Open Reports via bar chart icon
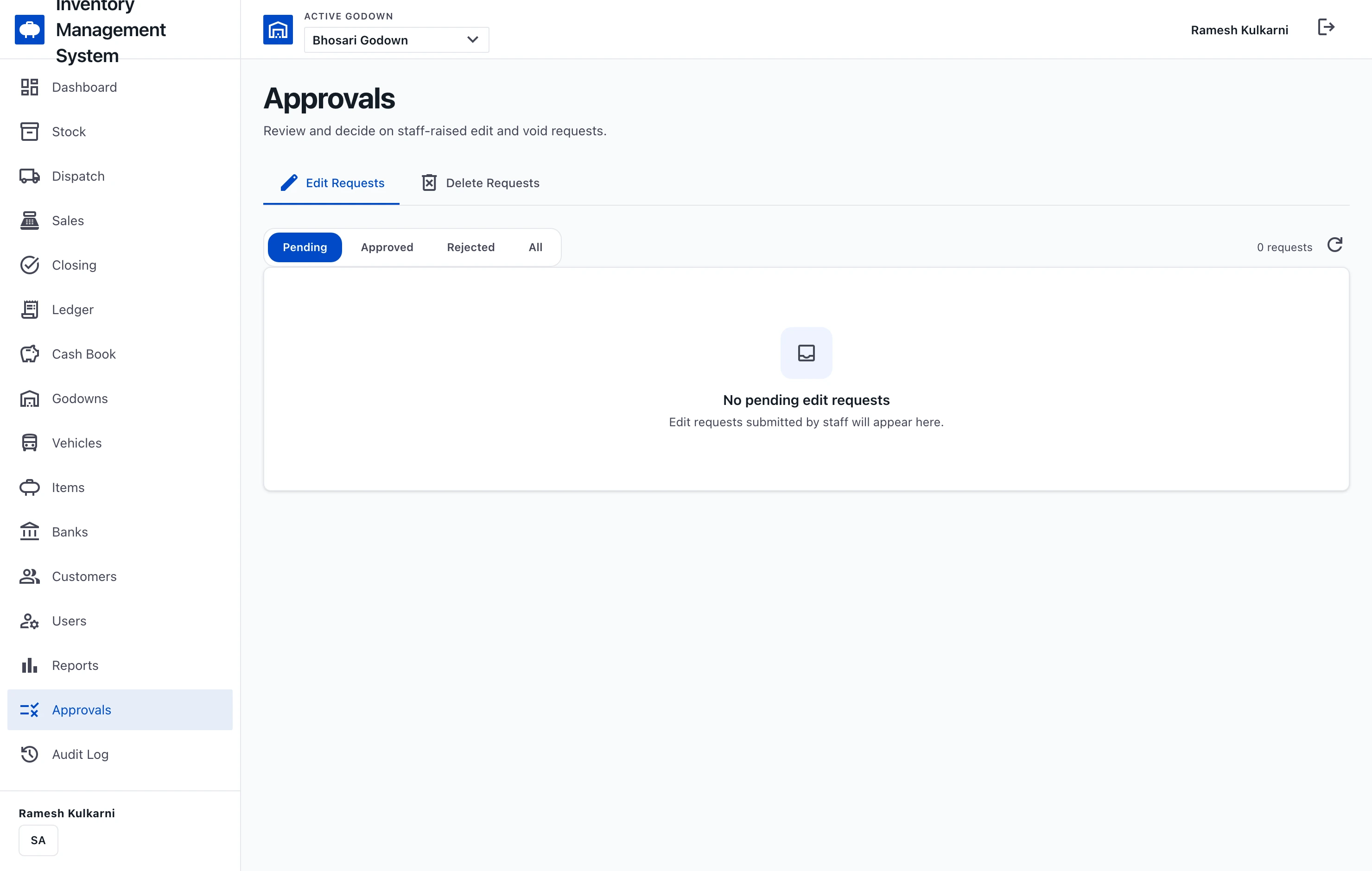The width and height of the screenshot is (1372, 871). click(30, 665)
